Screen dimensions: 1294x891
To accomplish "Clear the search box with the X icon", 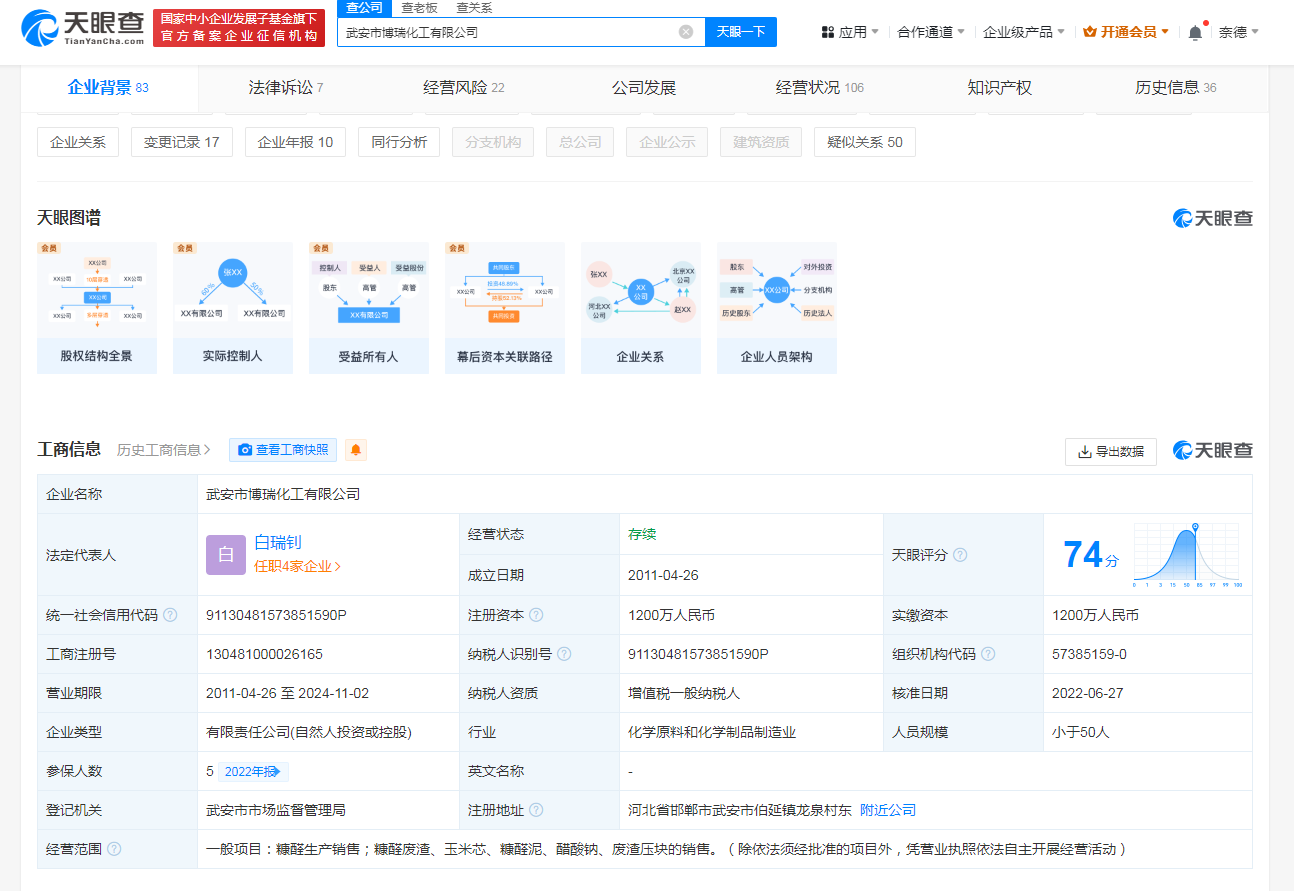I will (686, 32).
